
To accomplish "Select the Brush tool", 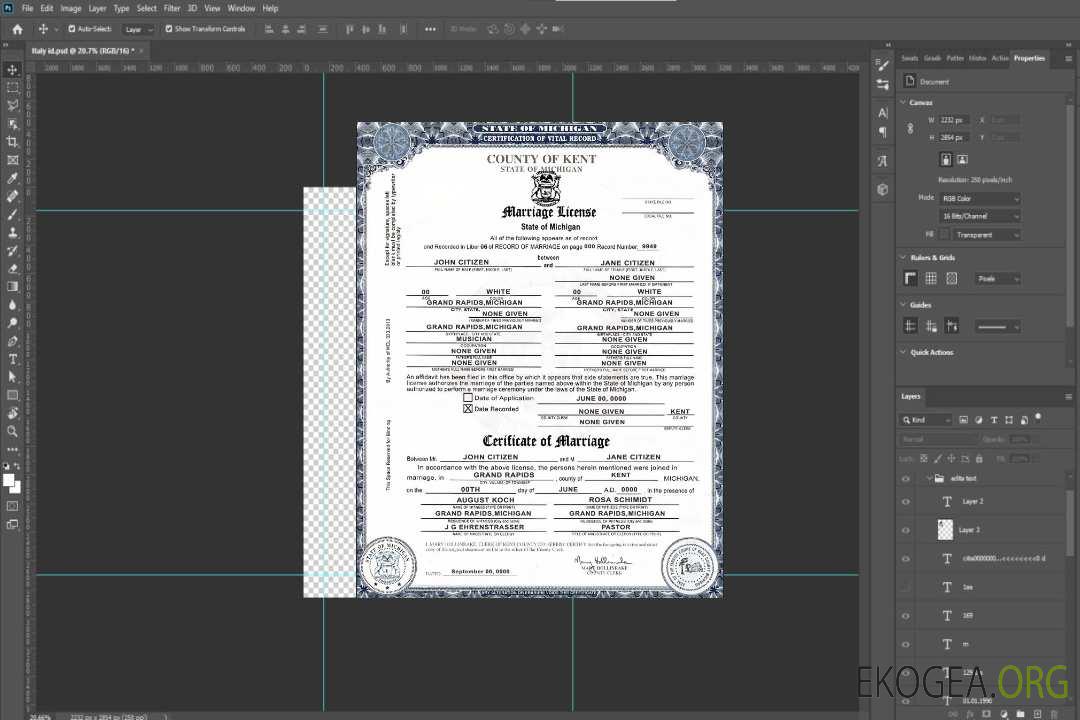I will [x=12, y=214].
